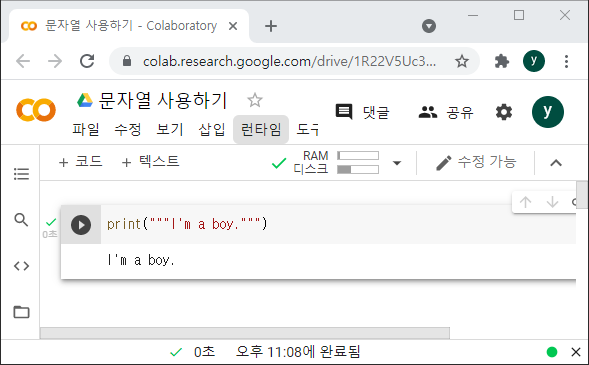Go back with the browser back arrow
The height and width of the screenshot is (365, 589).
coord(23,61)
